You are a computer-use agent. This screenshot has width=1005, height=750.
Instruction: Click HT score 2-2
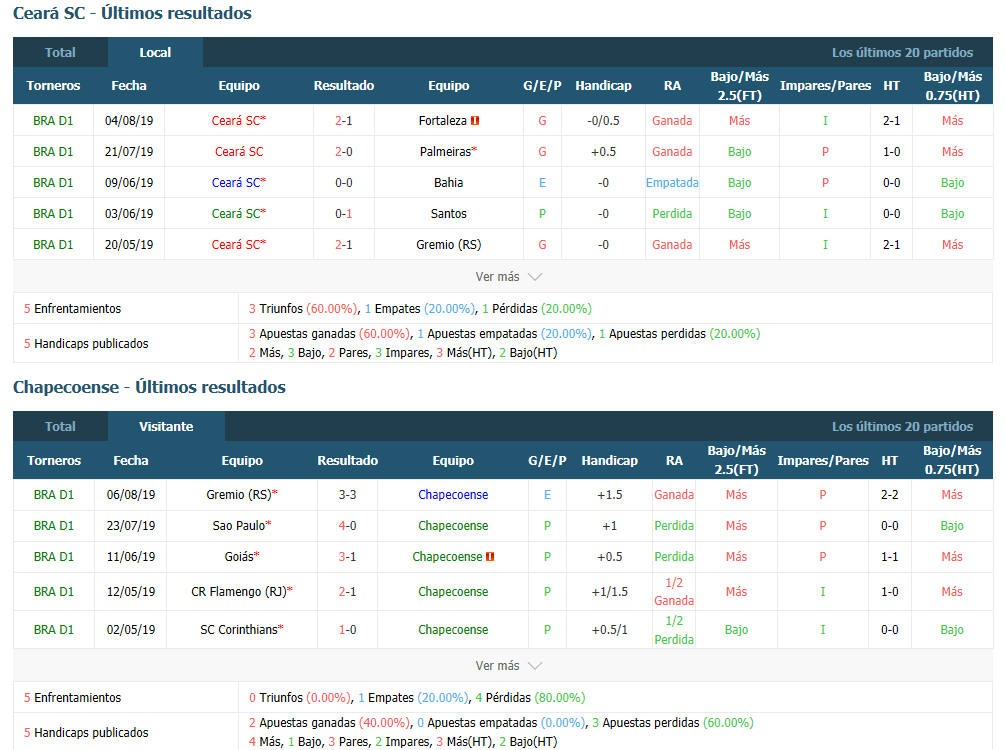click(x=890, y=495)
